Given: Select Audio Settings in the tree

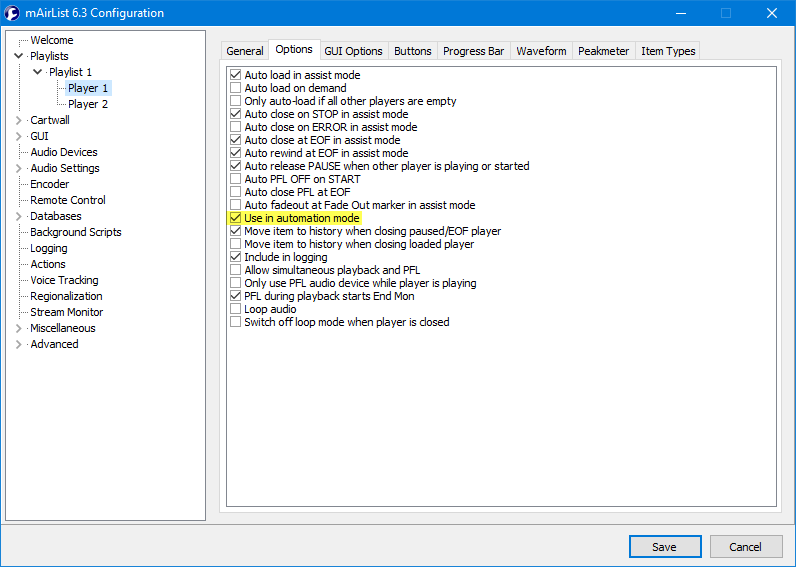Looking at the screenshot, I should [x=65, y=168].
